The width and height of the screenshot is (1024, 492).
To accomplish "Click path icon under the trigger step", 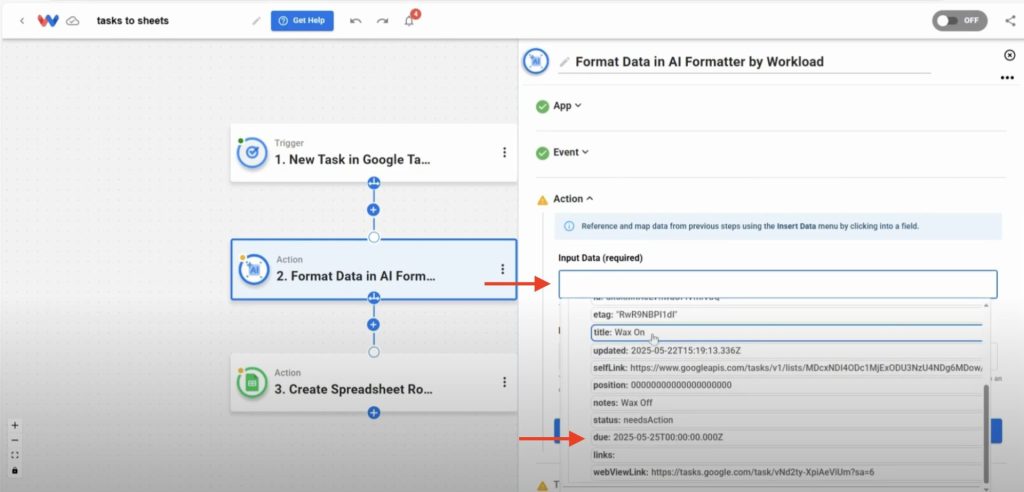I will (x=374, y=182).
